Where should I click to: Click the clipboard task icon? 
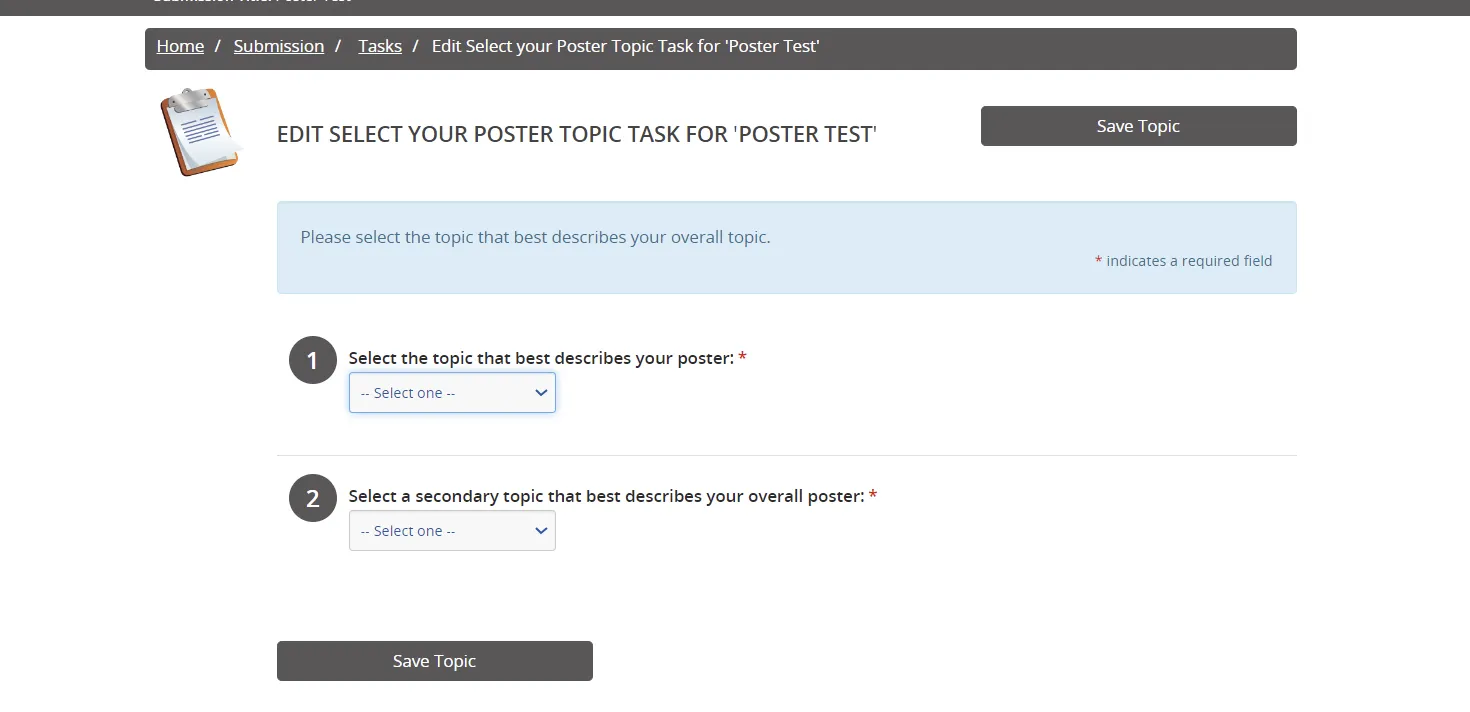pos(201,132)
